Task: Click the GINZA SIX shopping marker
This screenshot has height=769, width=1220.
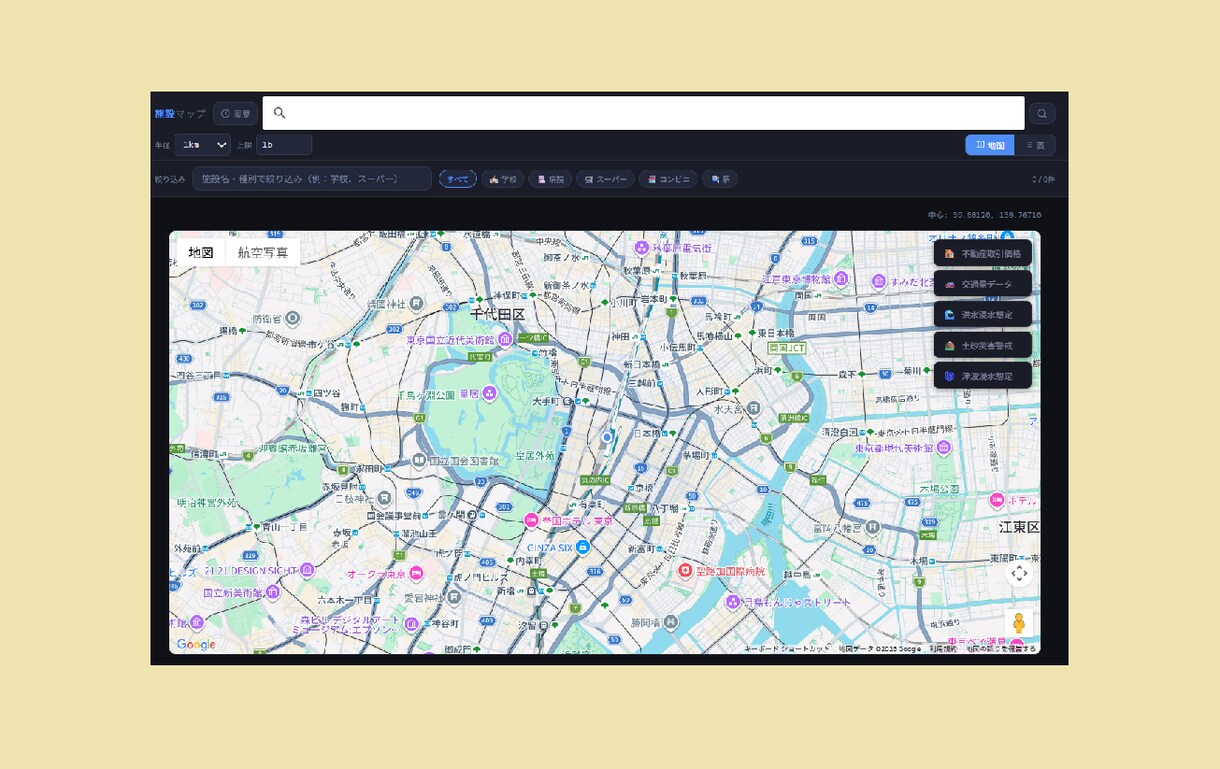Action: click(x=582, y=547)
